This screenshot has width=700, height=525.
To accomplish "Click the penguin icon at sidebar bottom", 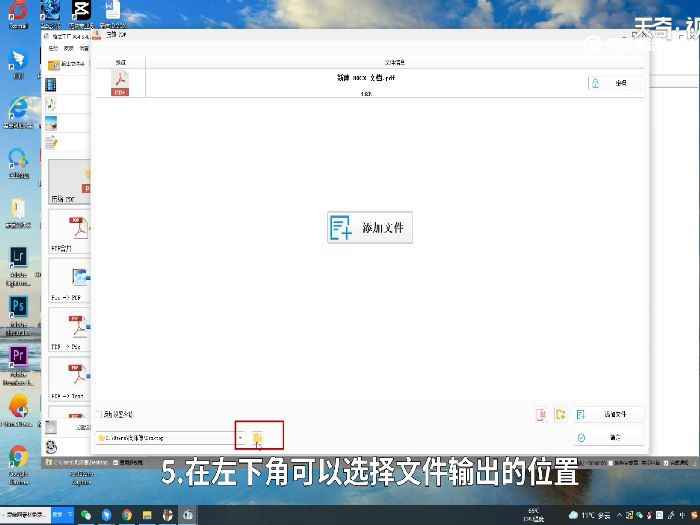I will [51, 446].
